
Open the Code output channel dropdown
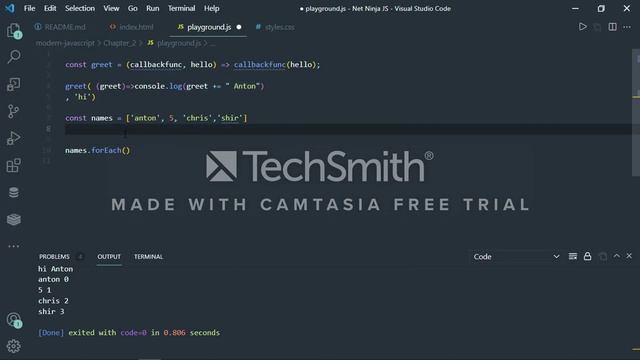tap(516, 257)
